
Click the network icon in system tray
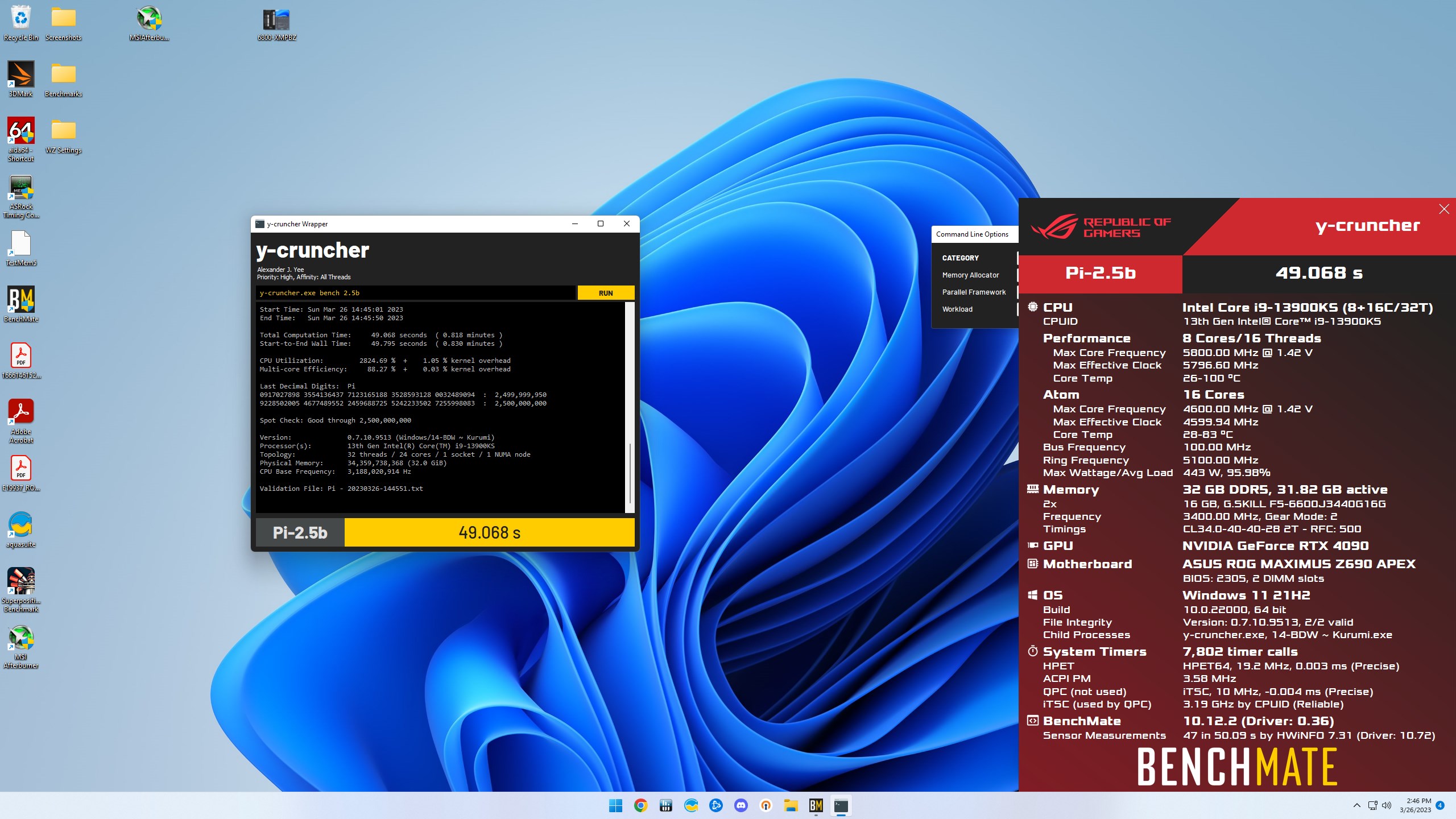pos(1372,805)
